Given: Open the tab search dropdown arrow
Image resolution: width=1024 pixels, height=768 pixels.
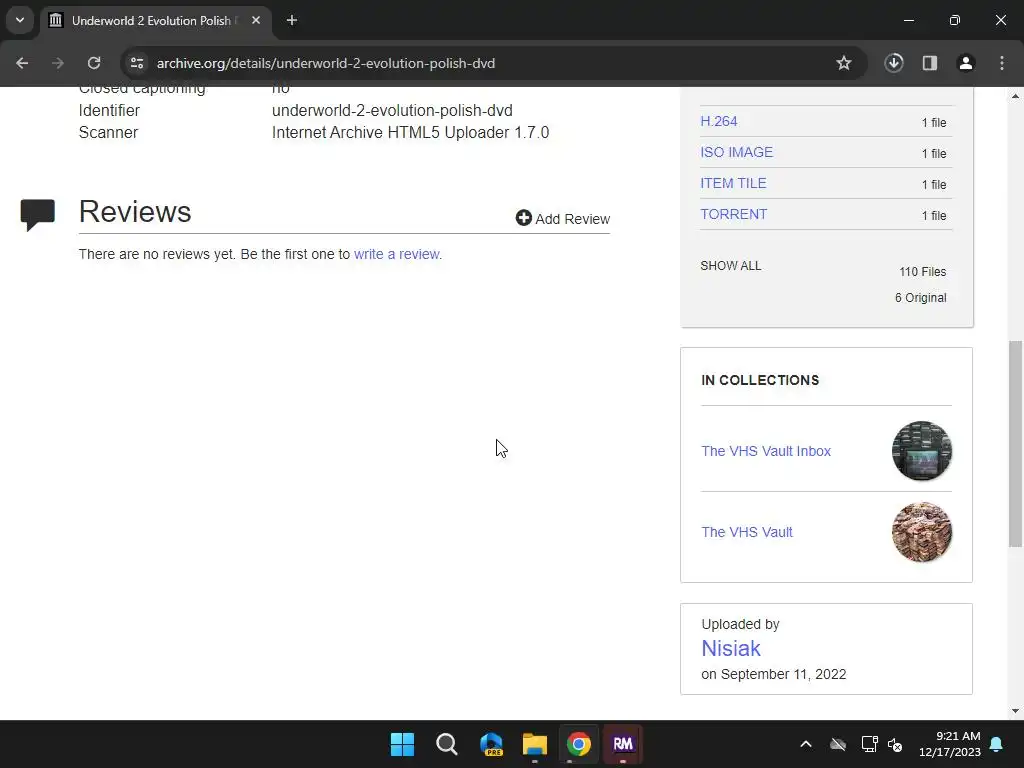Looking at the screenshot, I should [20, 20].
